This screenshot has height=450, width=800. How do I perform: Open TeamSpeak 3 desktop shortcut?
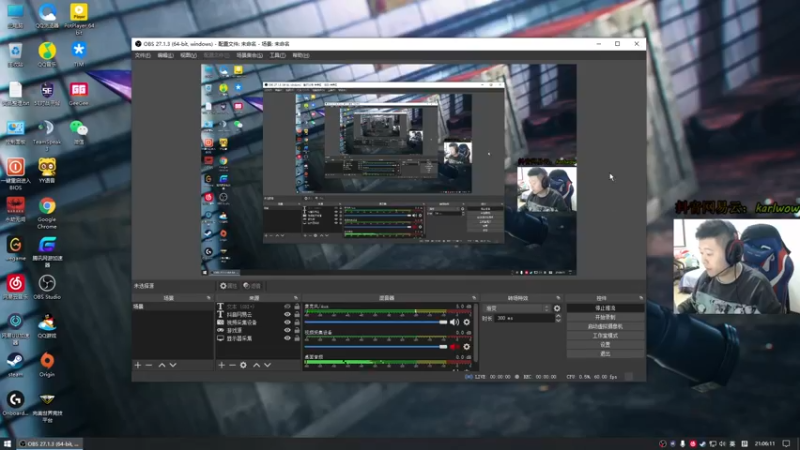(x=47, y=135)
